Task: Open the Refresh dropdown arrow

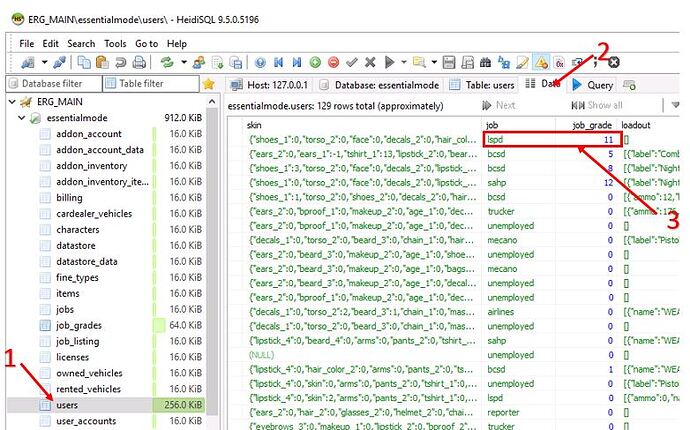Action: point(184,62)
